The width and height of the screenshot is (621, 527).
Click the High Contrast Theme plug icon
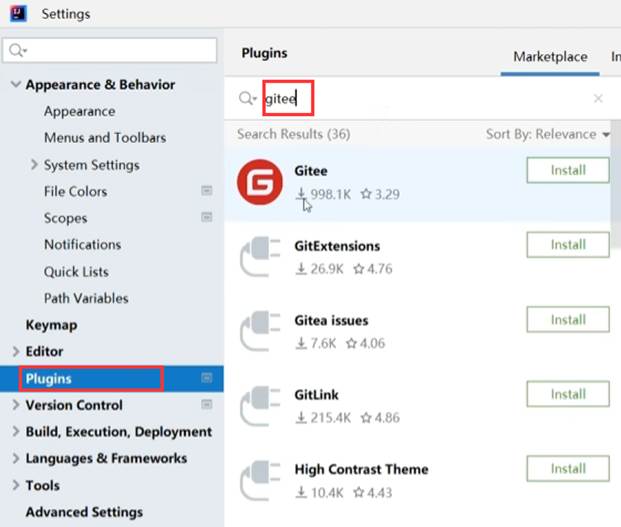260,480
